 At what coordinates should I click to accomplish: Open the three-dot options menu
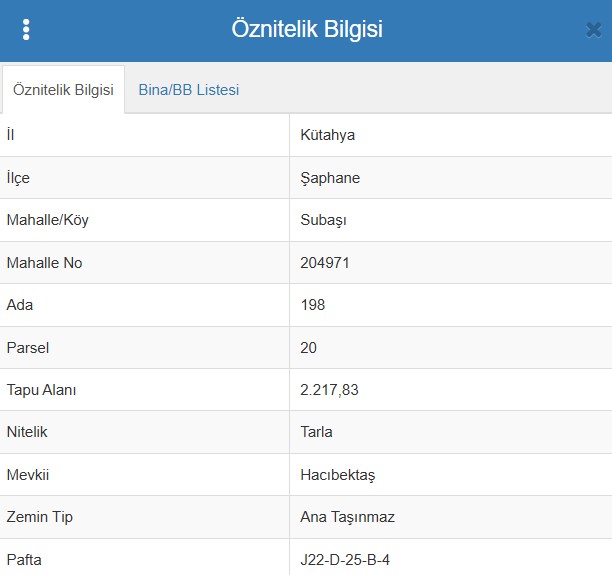26,30
